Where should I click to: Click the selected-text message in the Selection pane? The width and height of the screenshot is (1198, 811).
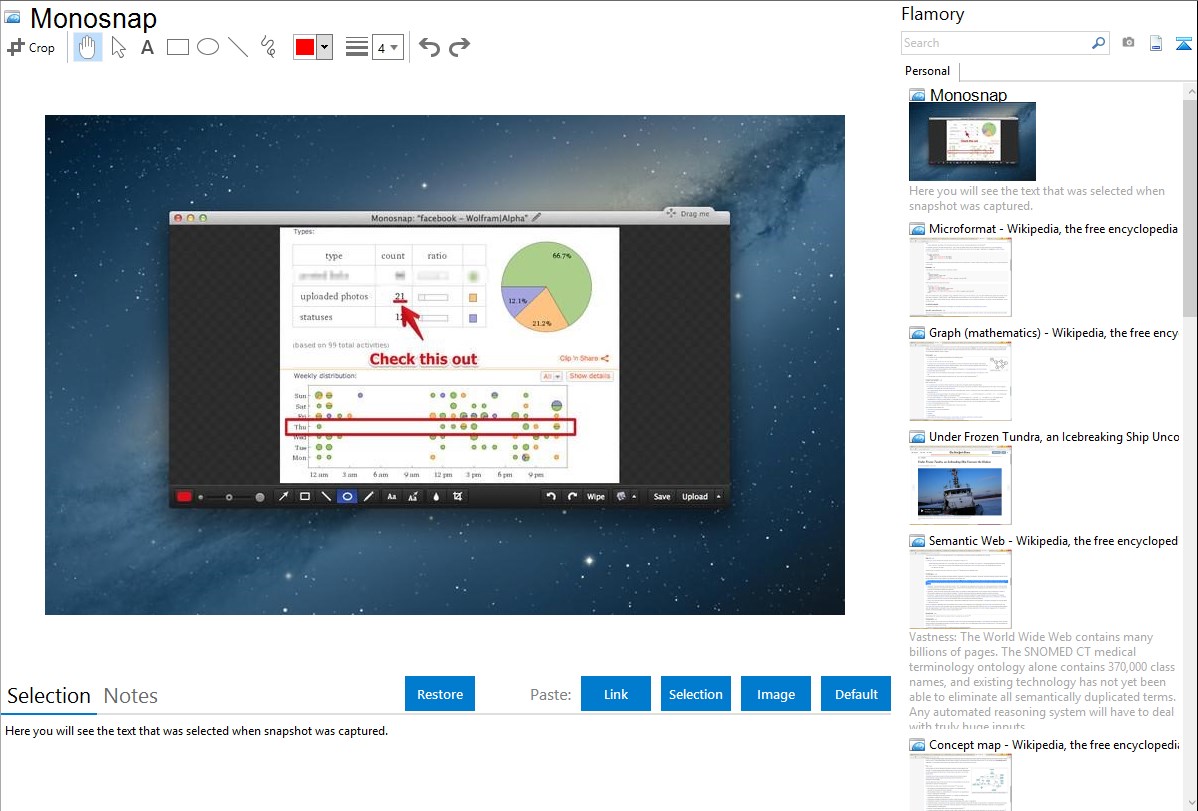coord(196,731)
